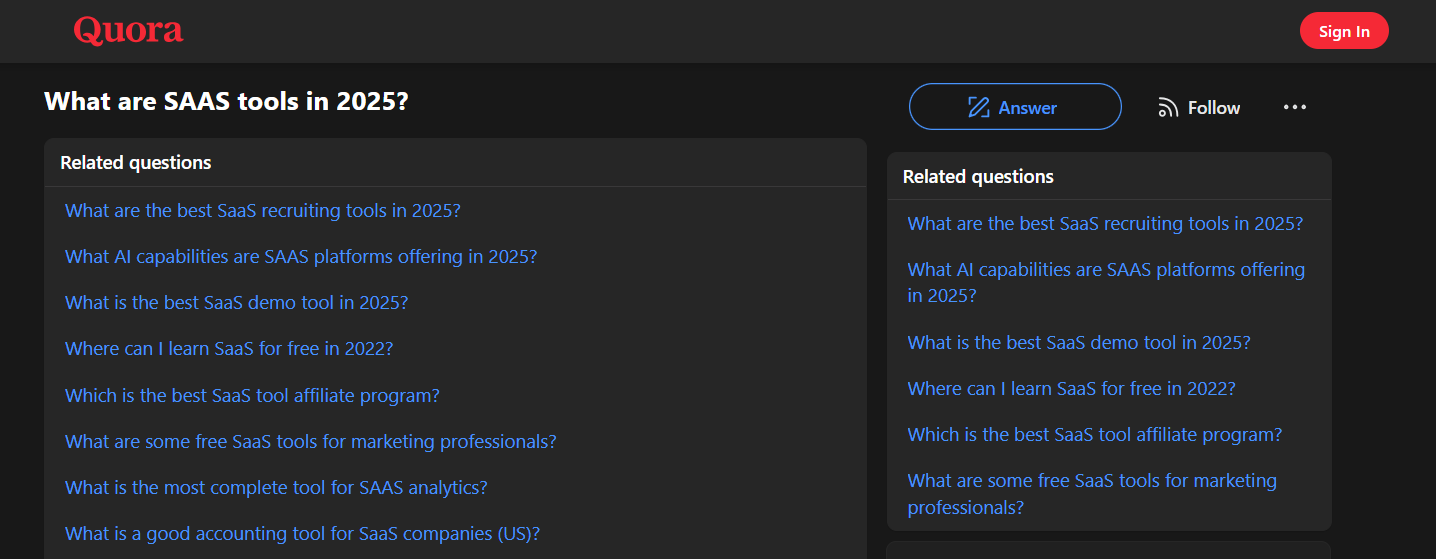
Task: Open right sidebar link 'best SaaS demo tool in 2025'
Action: (1079, 342)
